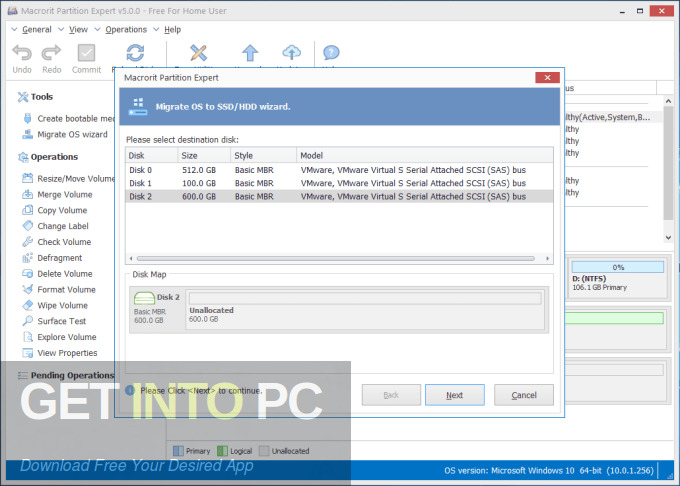
Task: Click the Tools section header
Action: [x=35, y=97]
